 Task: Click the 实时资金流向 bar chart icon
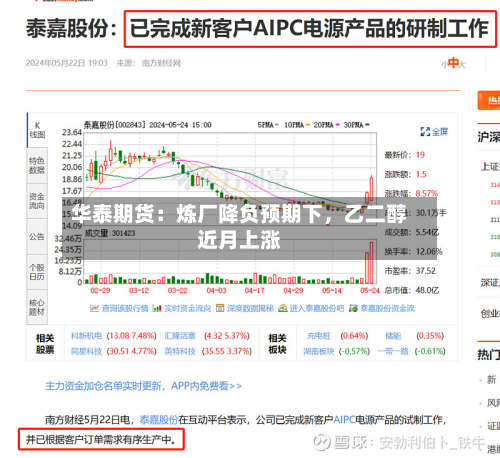click(157, 308)
